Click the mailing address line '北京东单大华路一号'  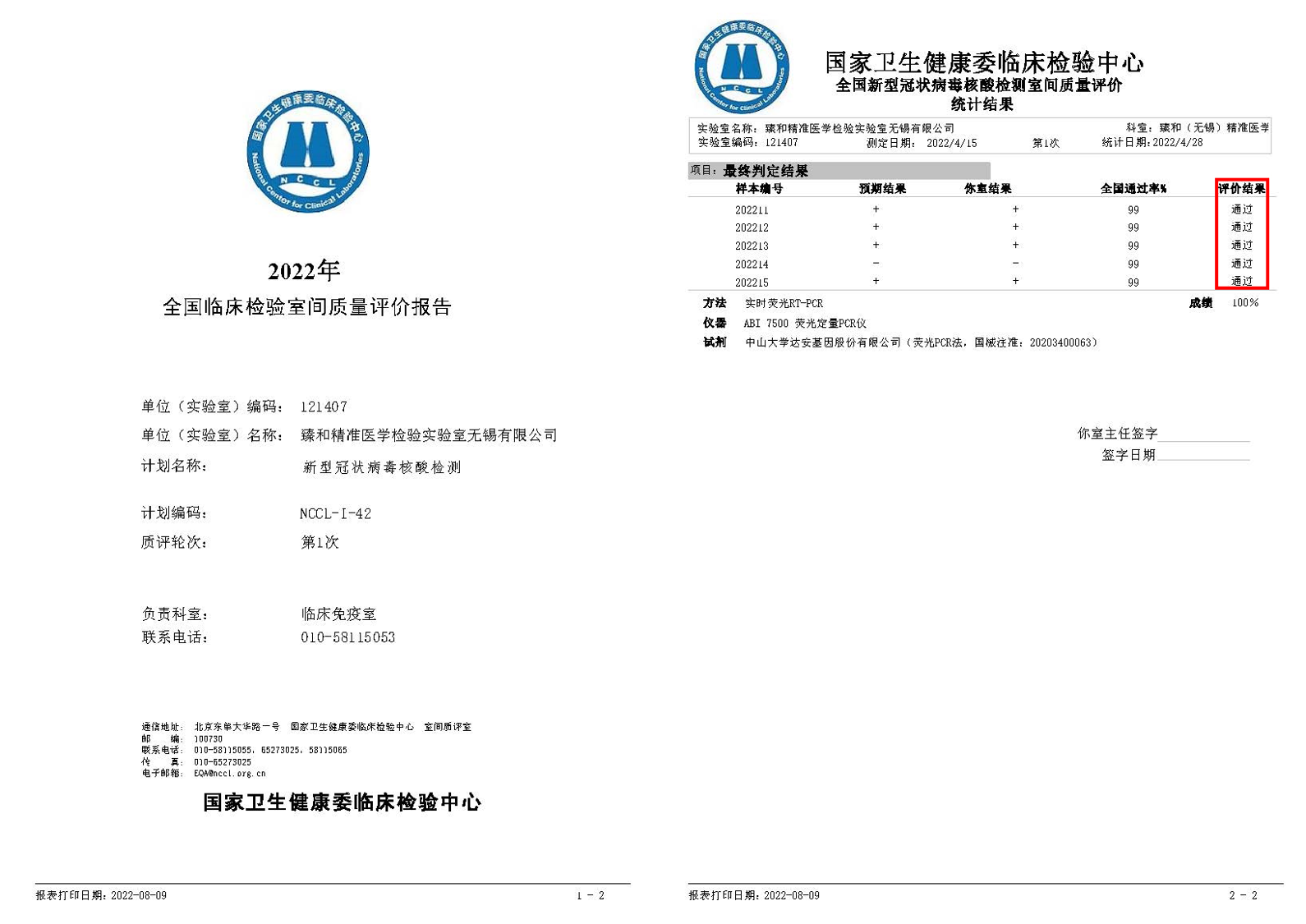237,727
